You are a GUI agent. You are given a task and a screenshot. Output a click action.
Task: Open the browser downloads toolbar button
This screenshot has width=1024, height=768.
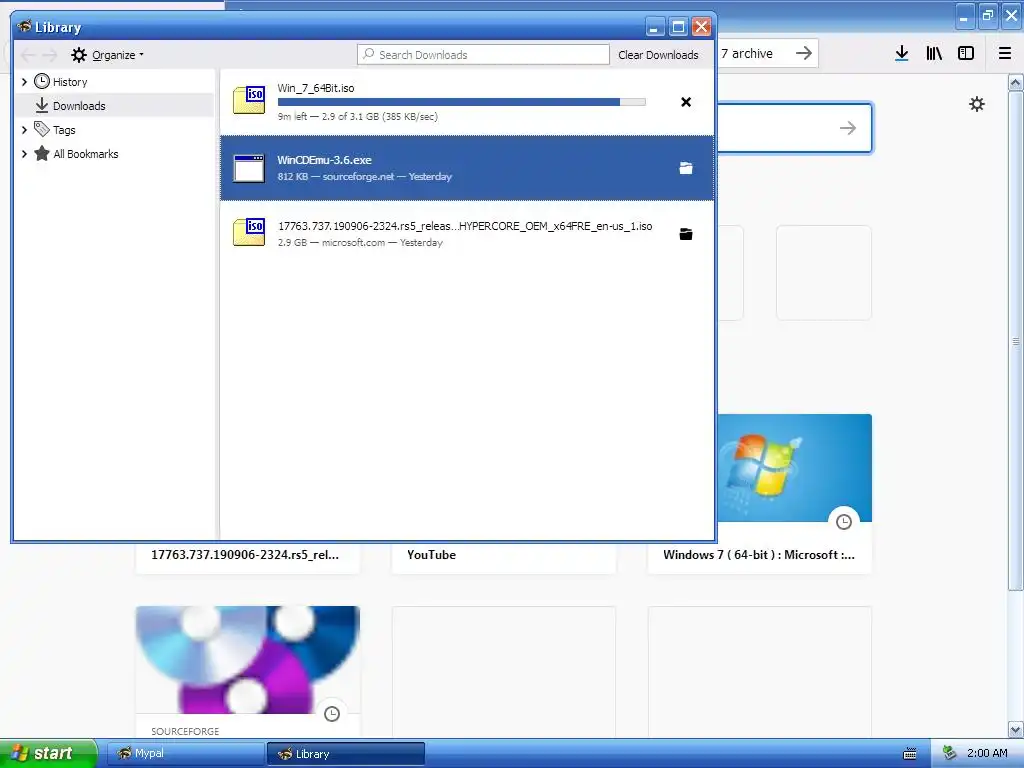coord(902,54)
